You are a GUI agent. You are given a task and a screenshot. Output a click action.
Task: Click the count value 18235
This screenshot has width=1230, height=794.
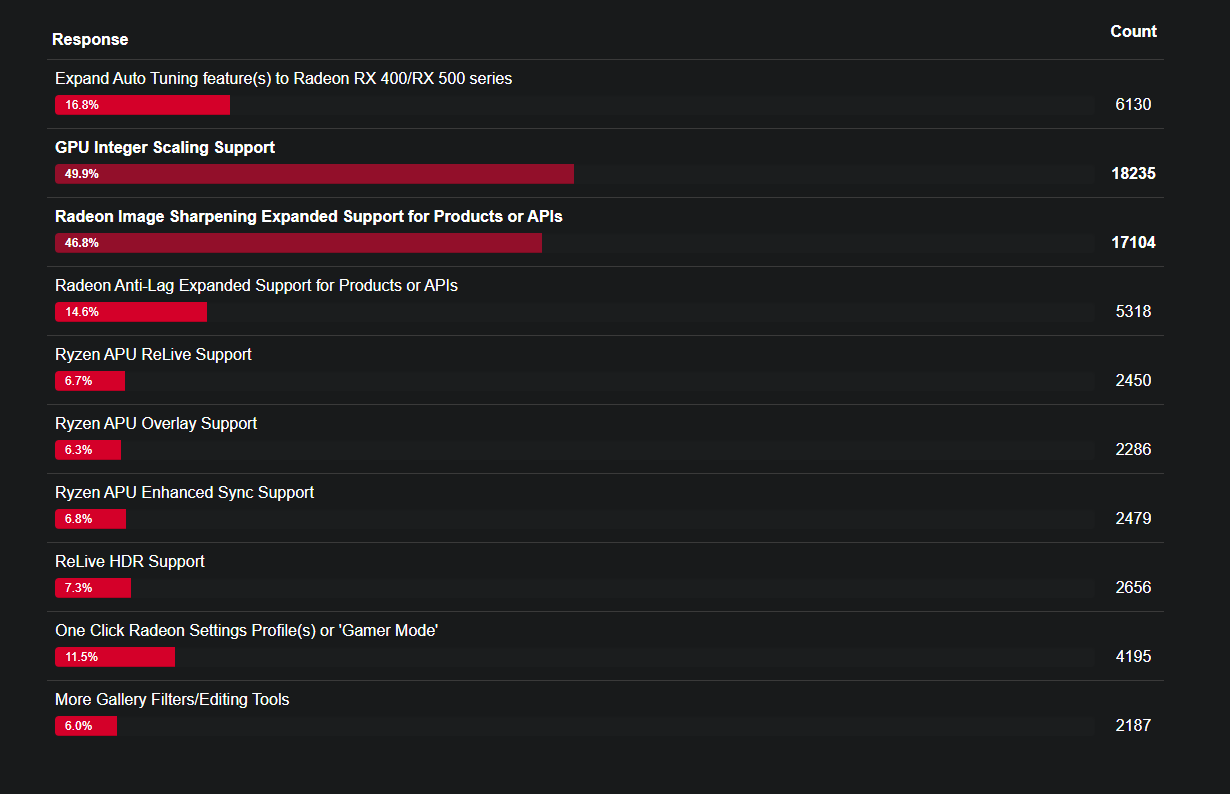tap(1133, 173)
